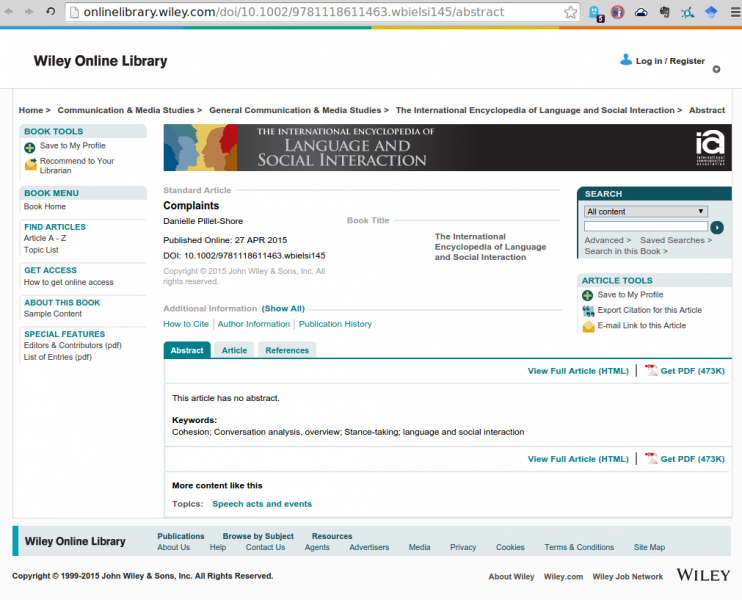Open Topic List link
The image size is (742, 600).
tap(41, 250)
